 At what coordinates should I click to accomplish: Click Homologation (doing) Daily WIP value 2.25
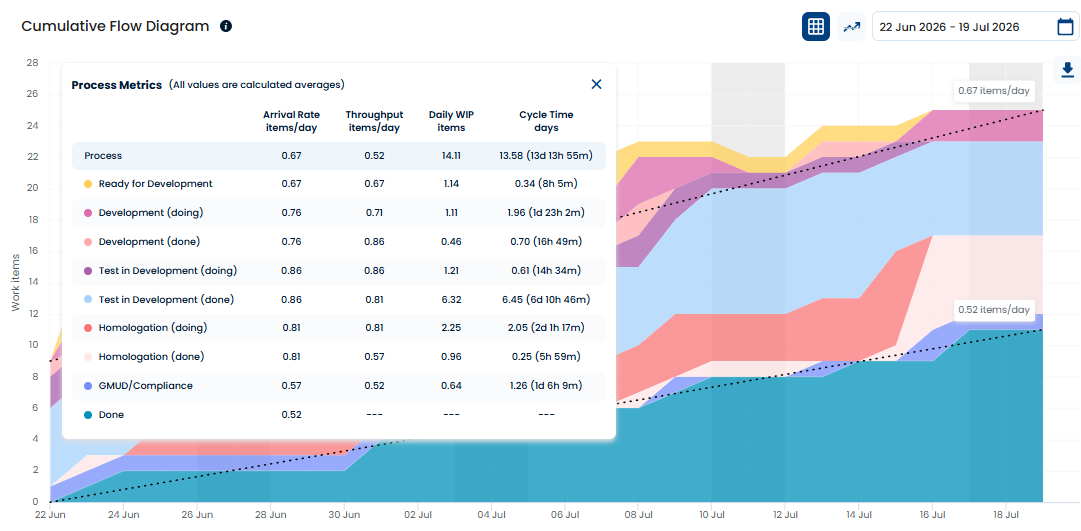click(451, 328)
